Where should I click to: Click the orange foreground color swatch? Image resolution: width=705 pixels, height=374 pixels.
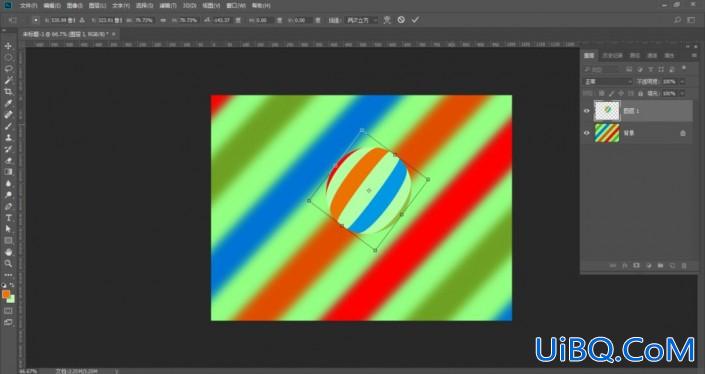pos(6,294)
